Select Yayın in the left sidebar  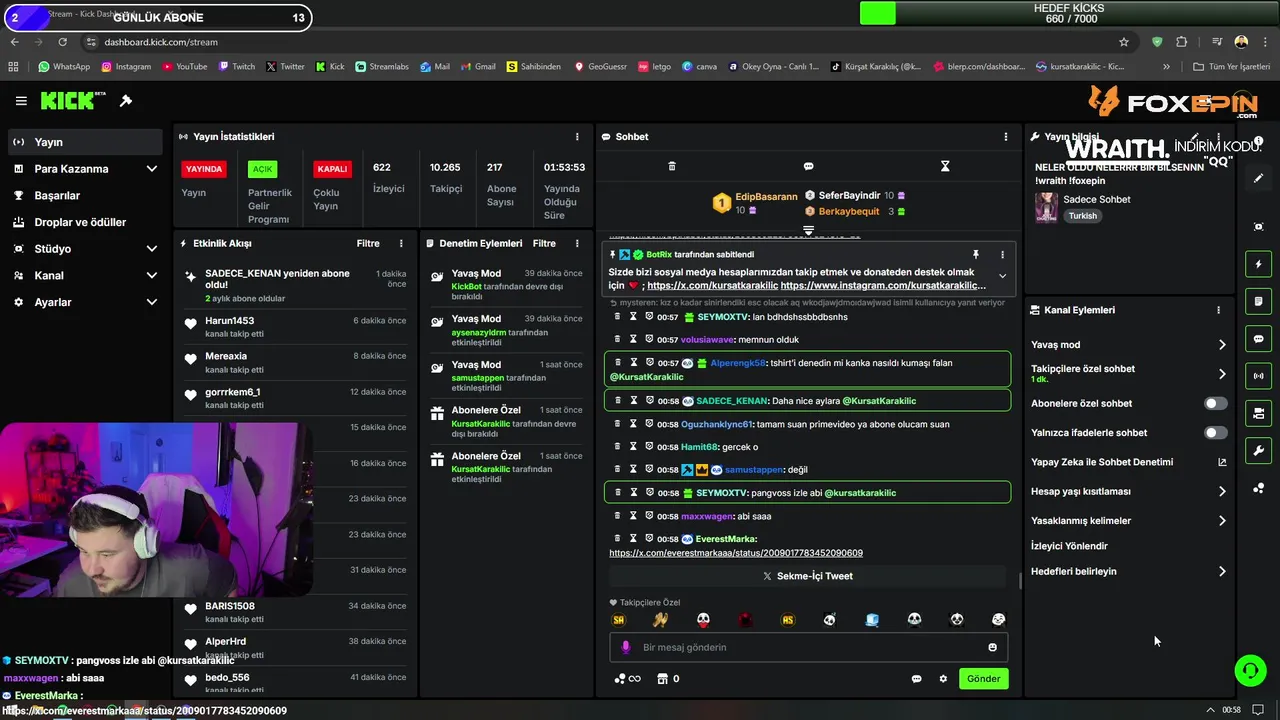(x=84, y=142)
